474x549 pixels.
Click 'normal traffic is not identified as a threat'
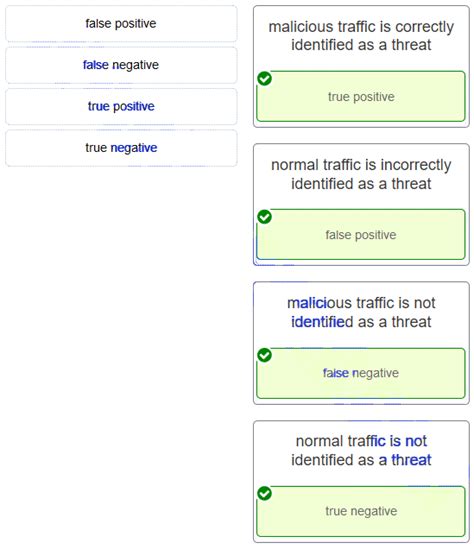(361, 450)
